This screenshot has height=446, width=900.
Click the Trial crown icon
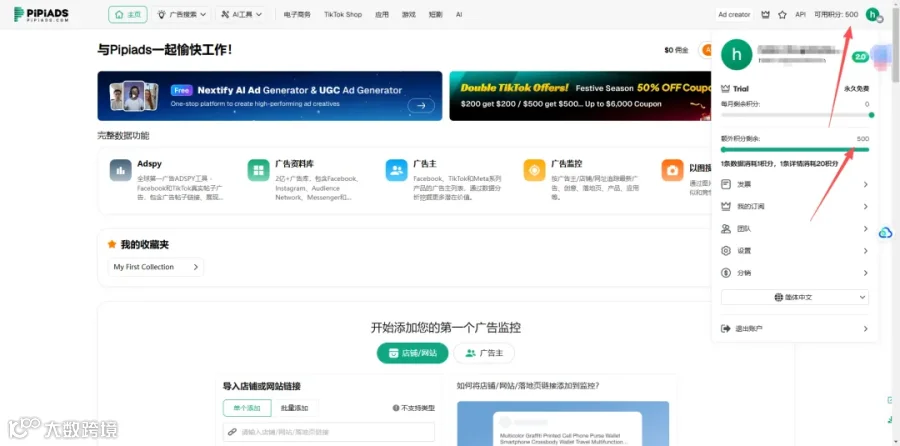726,89
